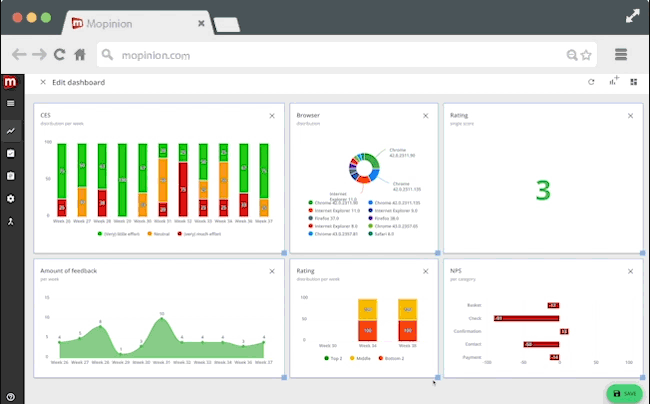Refresh the dashboard using the reload icon
This screenshot has height=404, width=650.
click(x=591, y=82)
